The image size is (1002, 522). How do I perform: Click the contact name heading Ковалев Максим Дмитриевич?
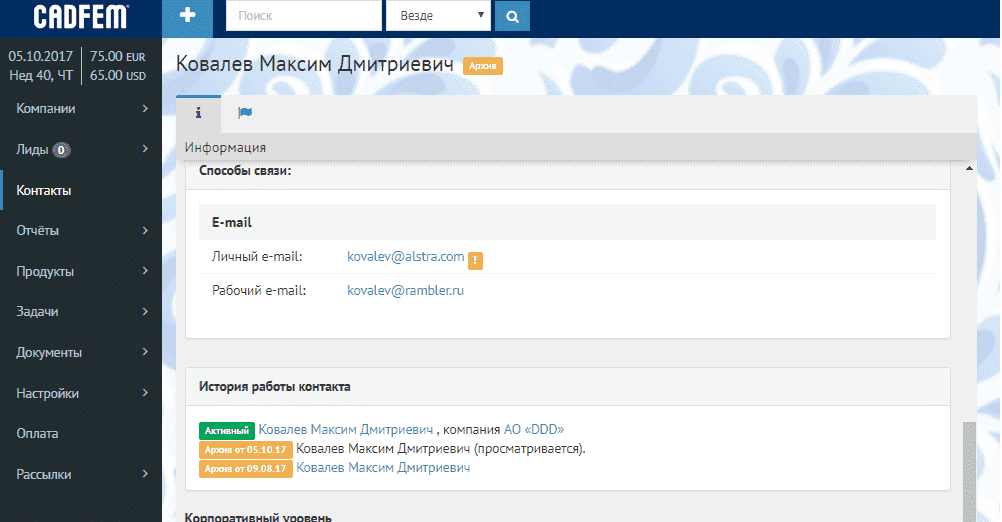(314, 65)
